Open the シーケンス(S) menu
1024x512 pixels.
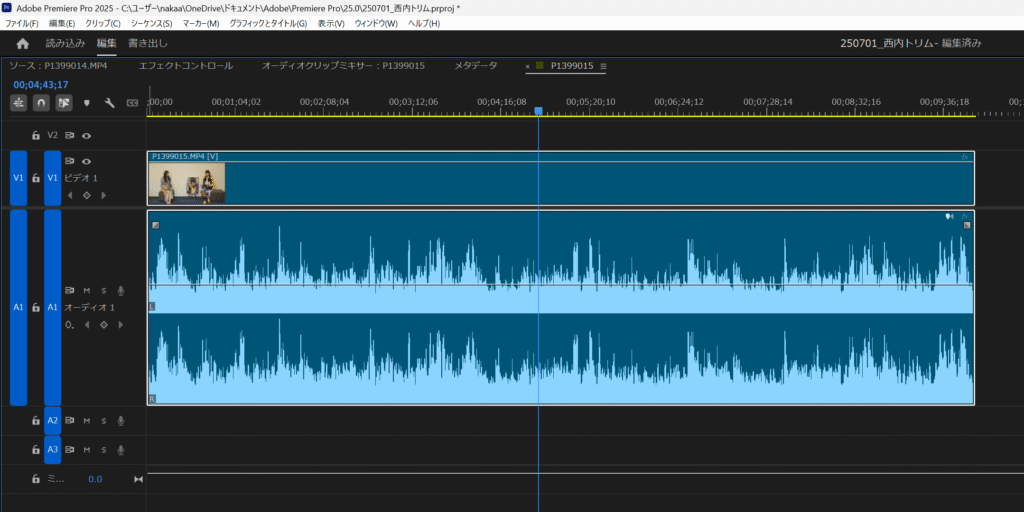[153, 23]
